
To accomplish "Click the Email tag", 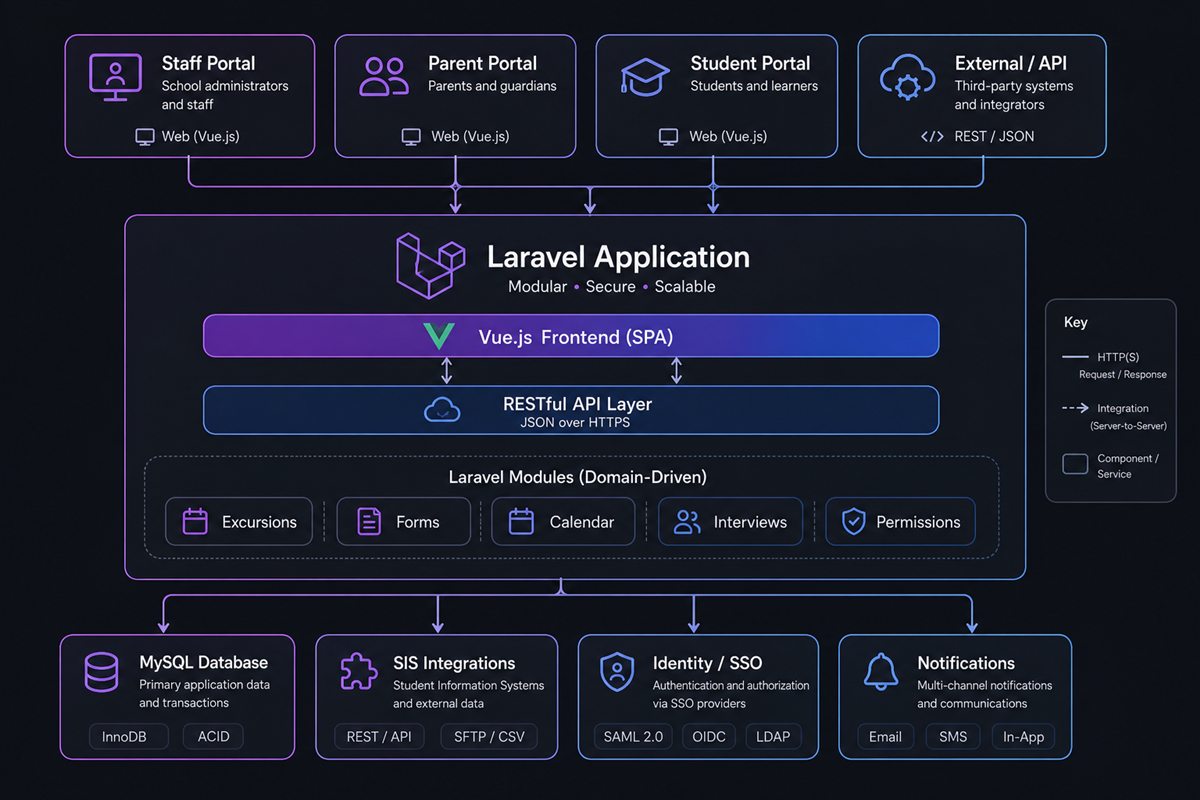I will (x=885, y=737).
